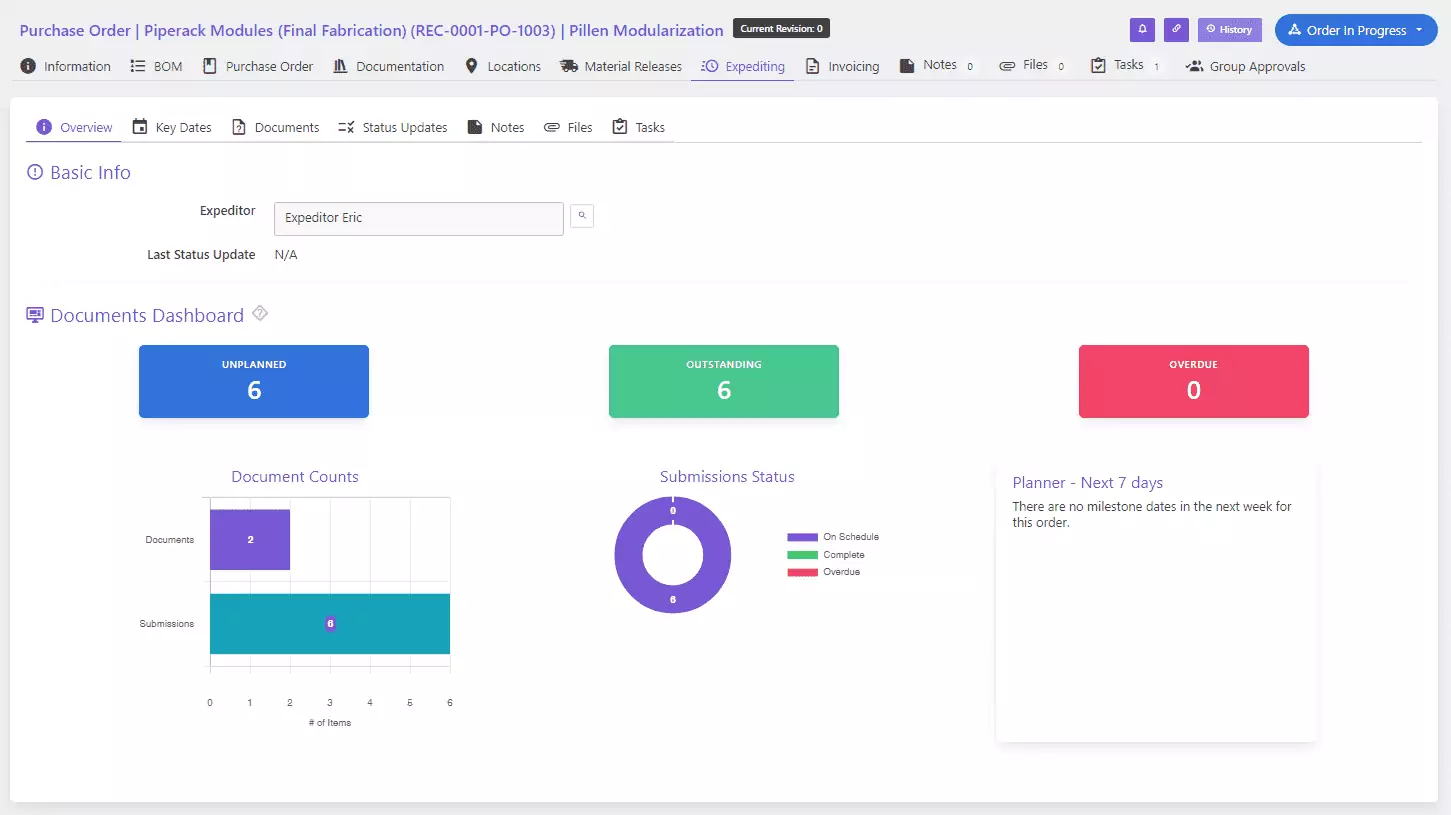Click the purchase order title text
This screenshot has height=815, width=1451.
tap(371, 30)
